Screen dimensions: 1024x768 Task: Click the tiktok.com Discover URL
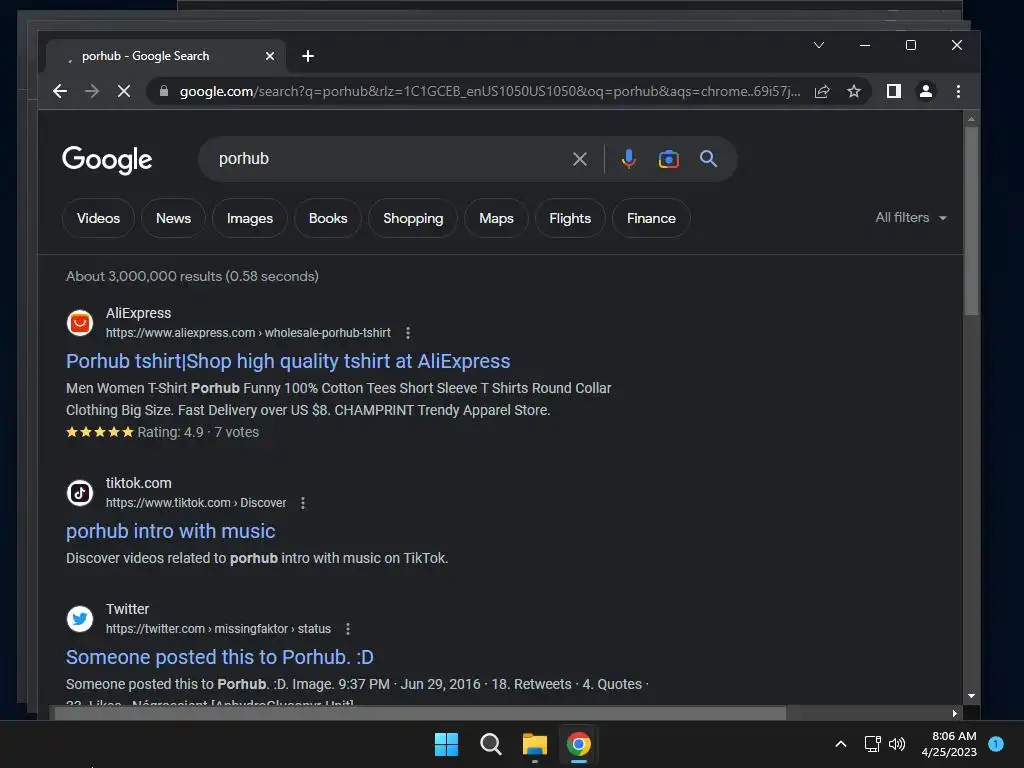(196, 503)
